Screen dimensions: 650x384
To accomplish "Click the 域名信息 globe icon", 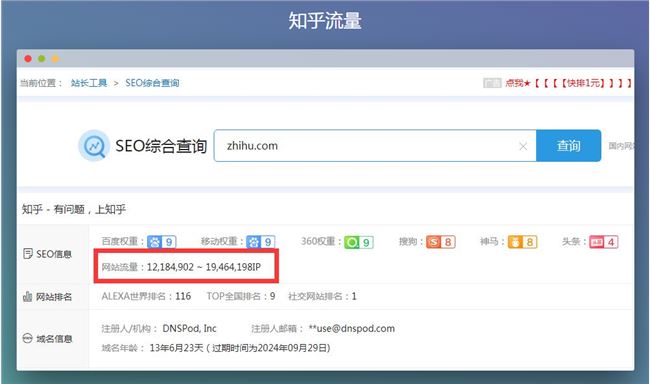I will 27,338.
